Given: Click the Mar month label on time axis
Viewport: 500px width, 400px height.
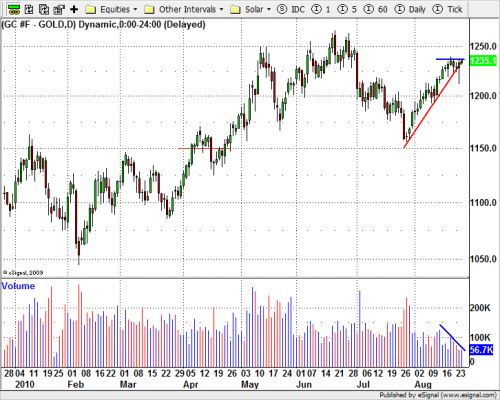Looking at the screenshot, I should point(128,384).
